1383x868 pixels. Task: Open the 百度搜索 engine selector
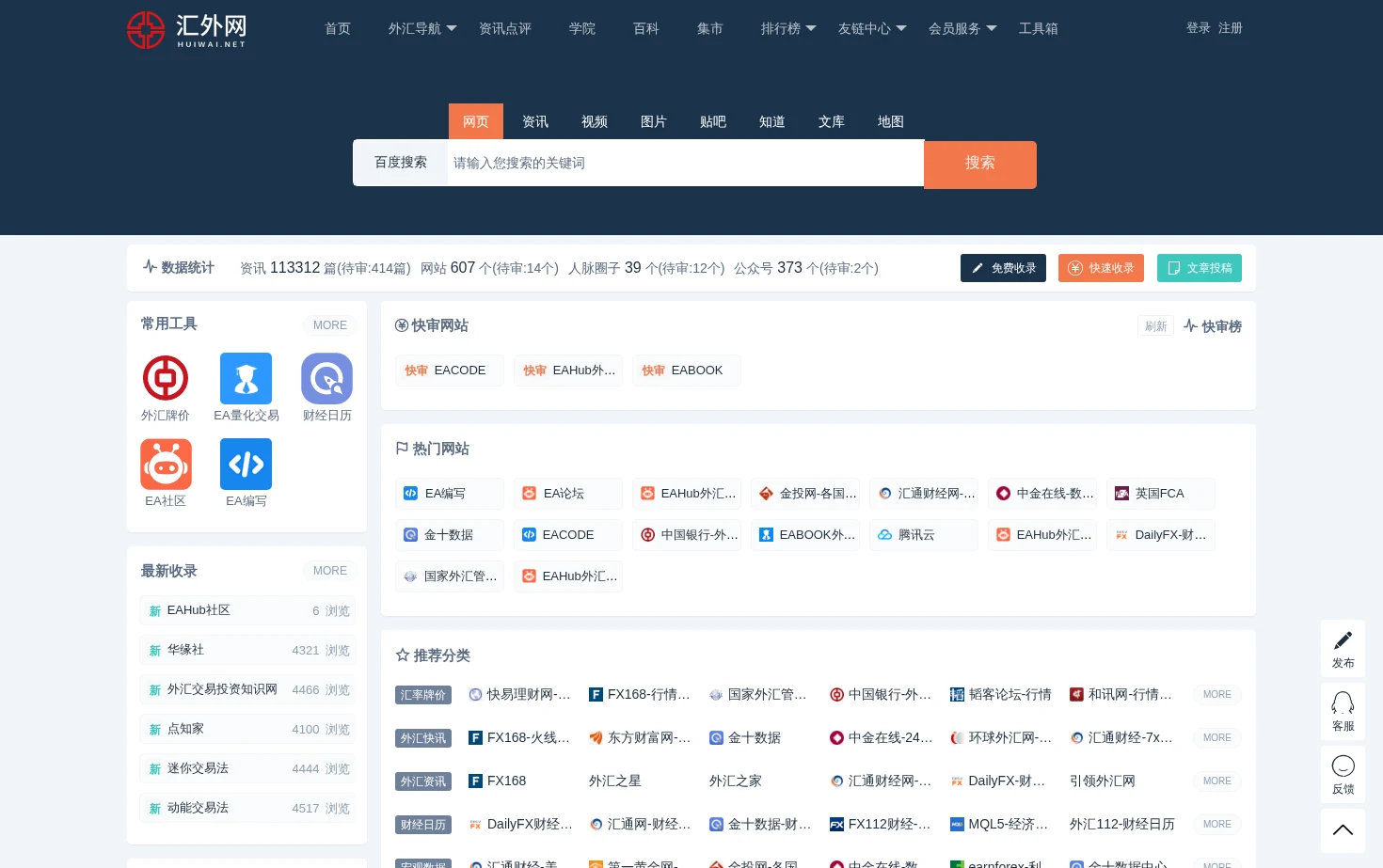pyautogui.click(x=401, y=163)
